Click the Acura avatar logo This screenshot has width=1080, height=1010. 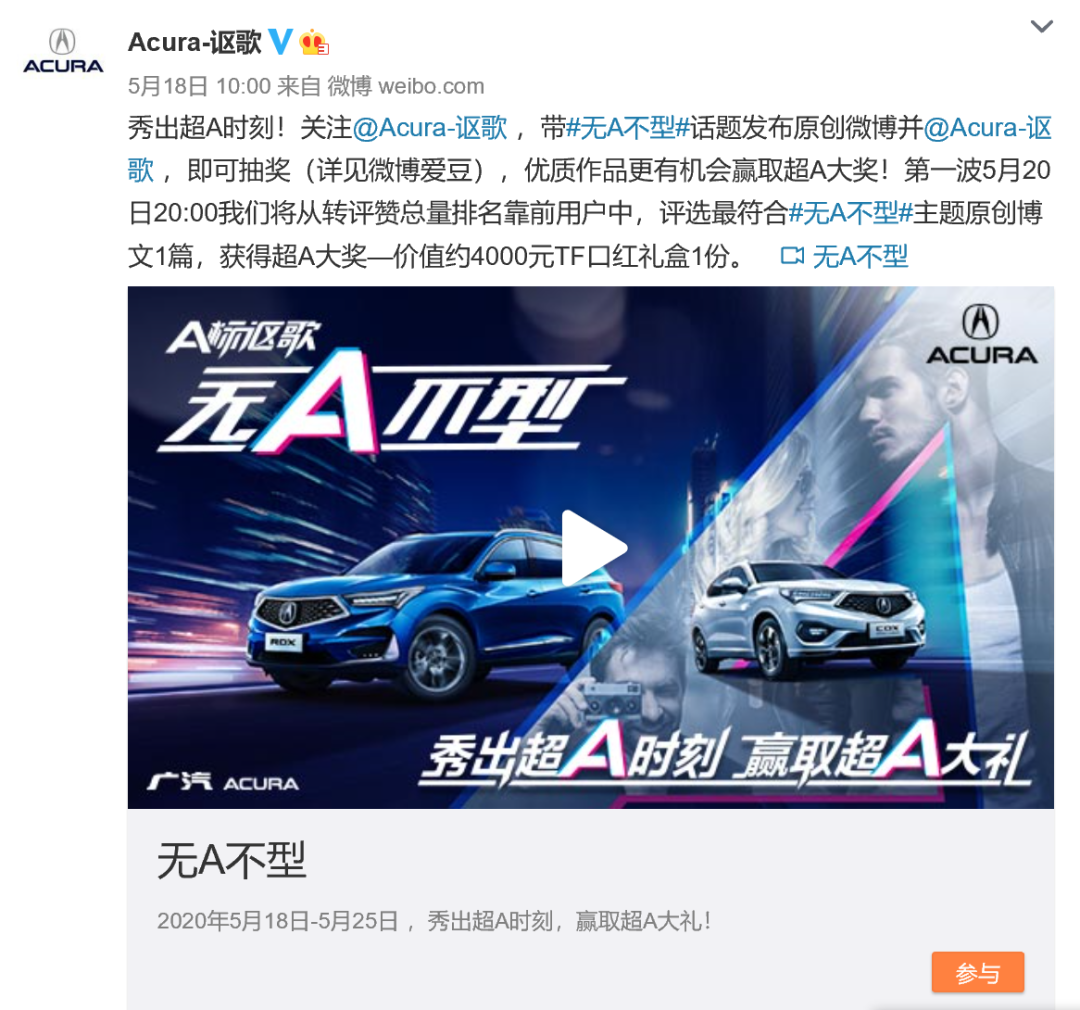(x=63, y=51)
